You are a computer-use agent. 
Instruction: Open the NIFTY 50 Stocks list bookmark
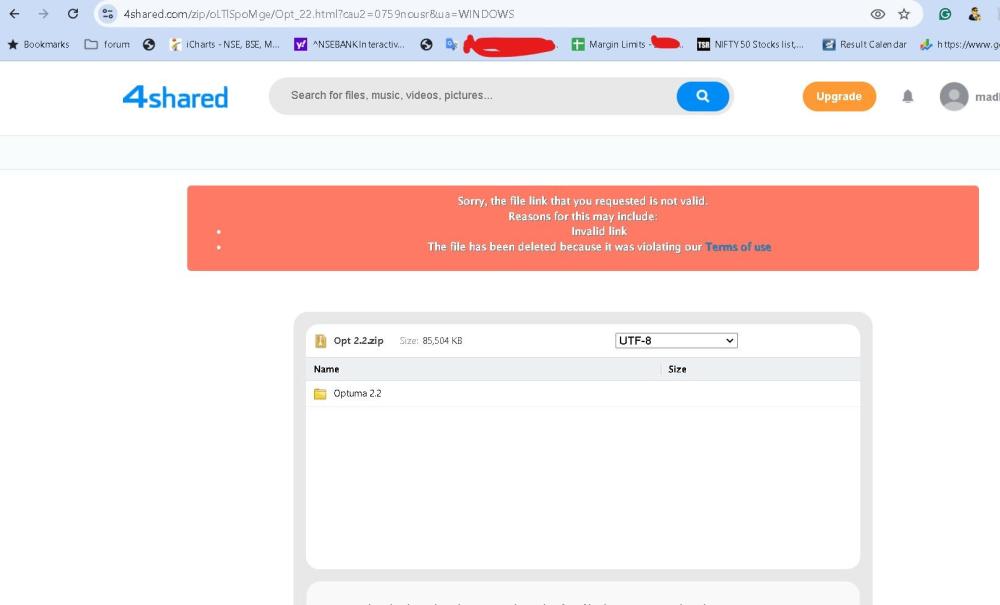pos(750,44)
